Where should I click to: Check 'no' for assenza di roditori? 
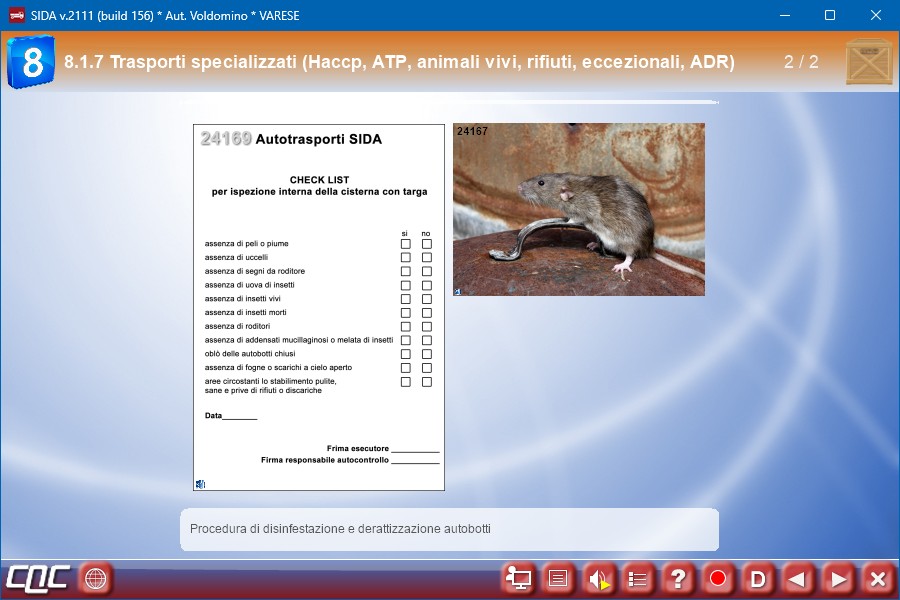tap(427, 326)
